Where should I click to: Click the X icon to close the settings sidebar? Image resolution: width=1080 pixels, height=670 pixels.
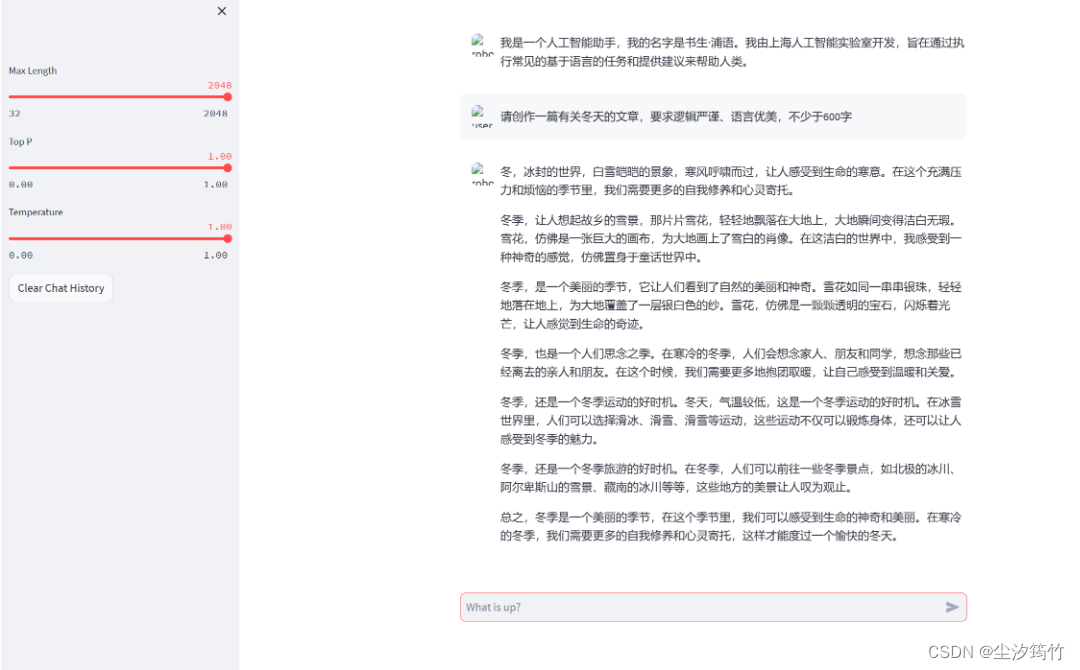(x=221, y=11)
